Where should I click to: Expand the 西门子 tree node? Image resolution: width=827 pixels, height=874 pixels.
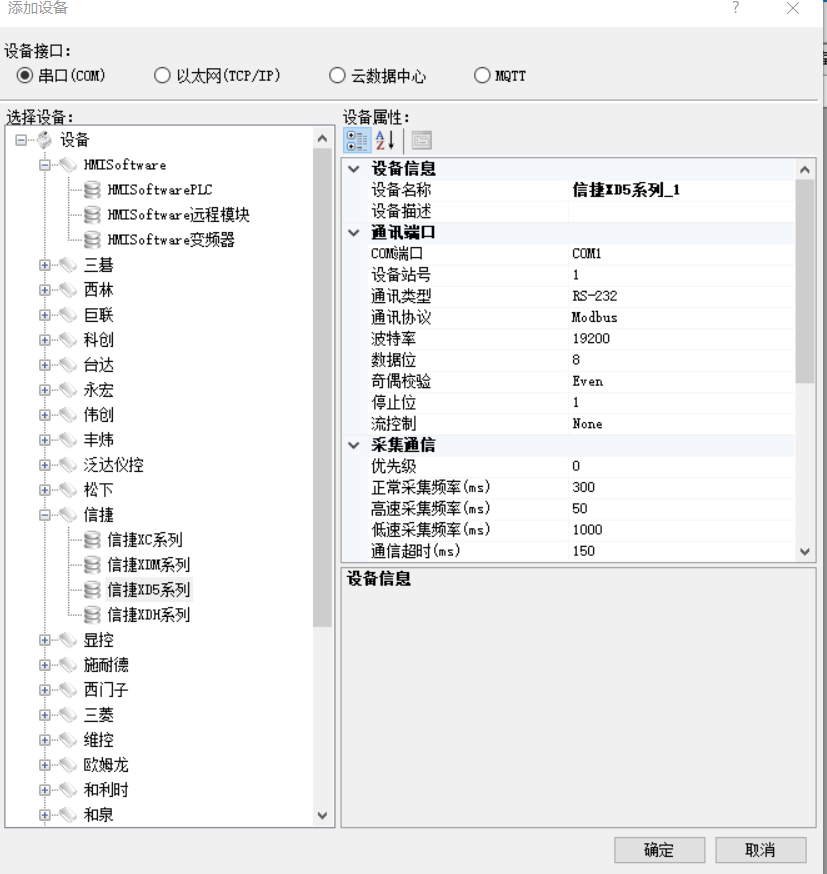pos(45,690)
